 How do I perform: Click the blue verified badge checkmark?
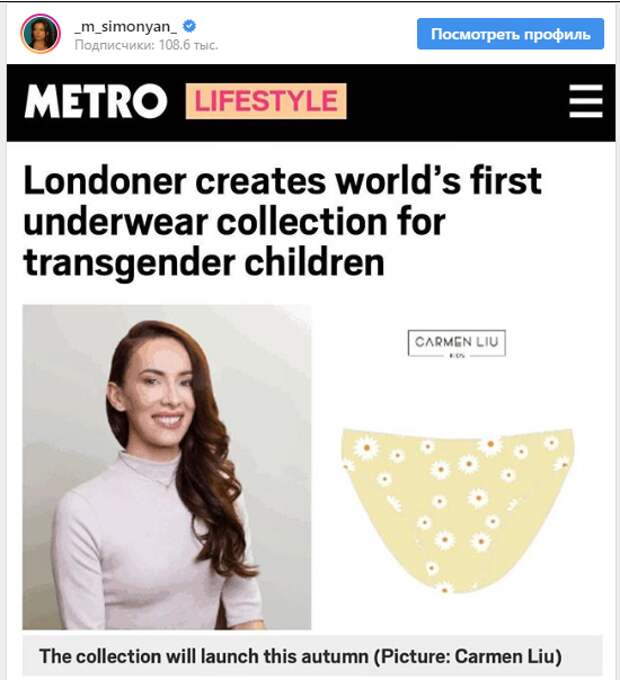[x=189, y=26]
